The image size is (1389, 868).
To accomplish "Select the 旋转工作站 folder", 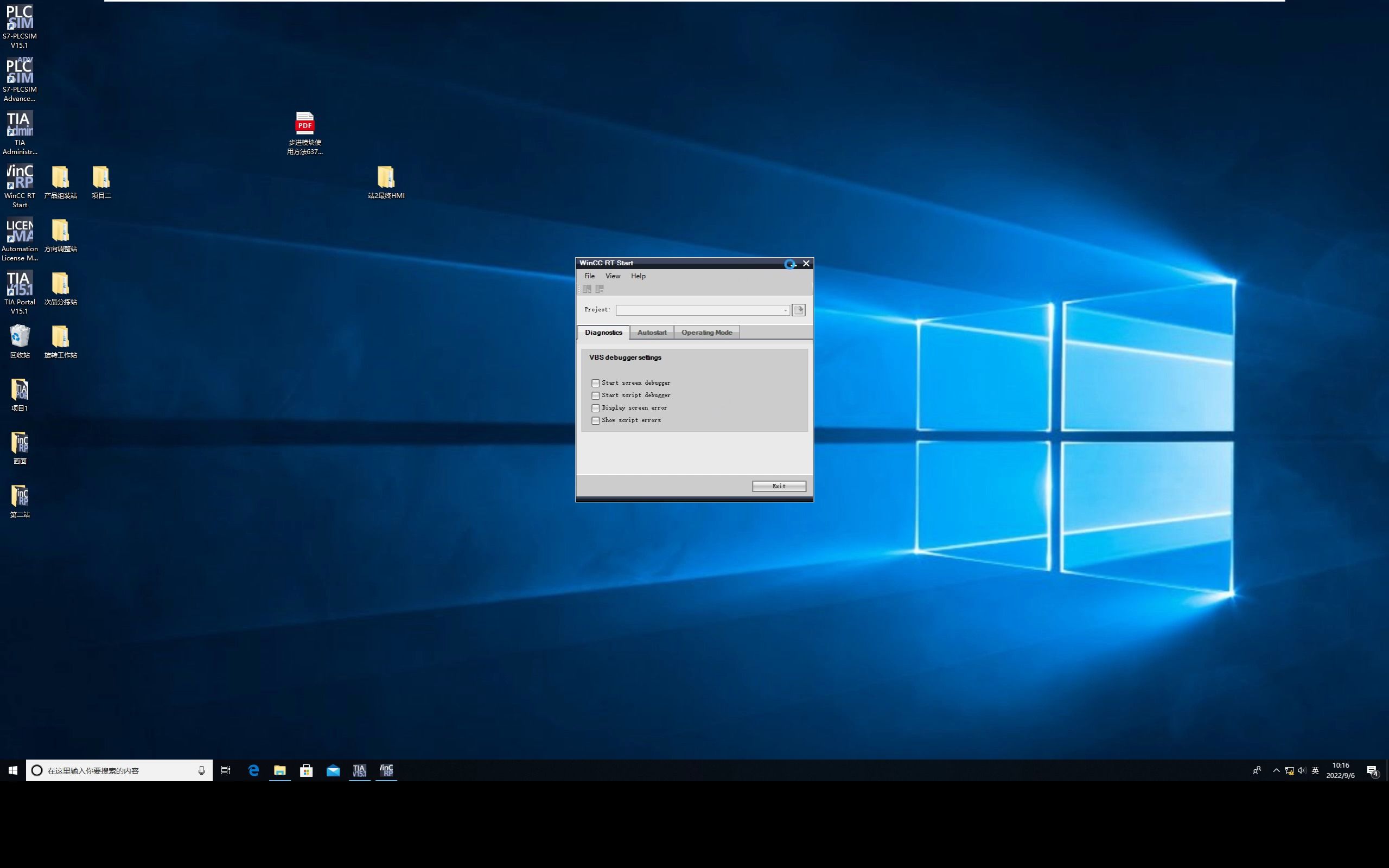I will point(60,342).
